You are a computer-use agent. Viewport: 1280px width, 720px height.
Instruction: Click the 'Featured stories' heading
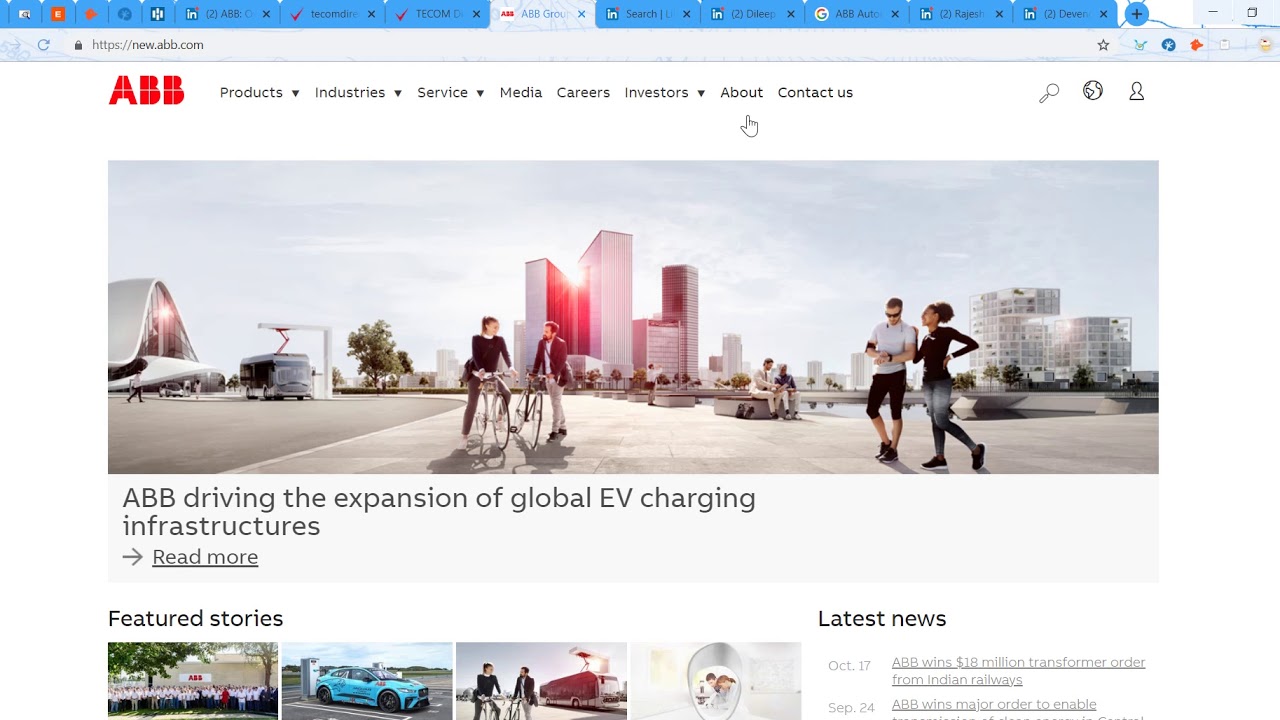(x=195, y=619)
